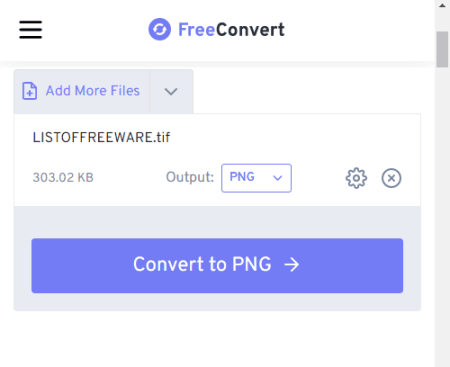450x367 pixels.
Task: Click the gray panel area below the Convert button
Action: (x=217, y=302)
